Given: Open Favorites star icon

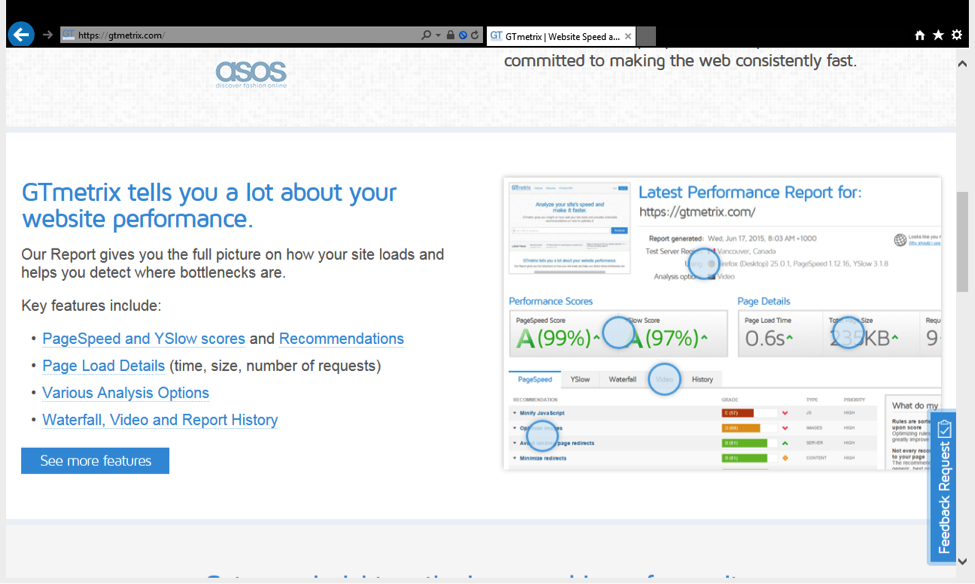Looking at the screenshot, I should point(938,35).
